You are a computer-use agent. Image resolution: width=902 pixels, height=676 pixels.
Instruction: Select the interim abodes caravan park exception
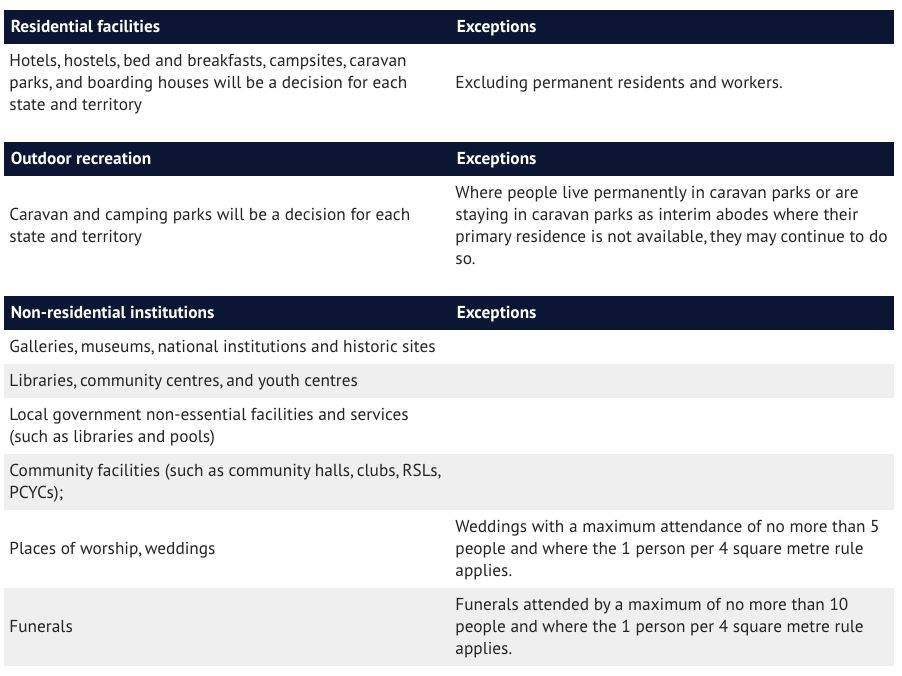tap(670, 225)
